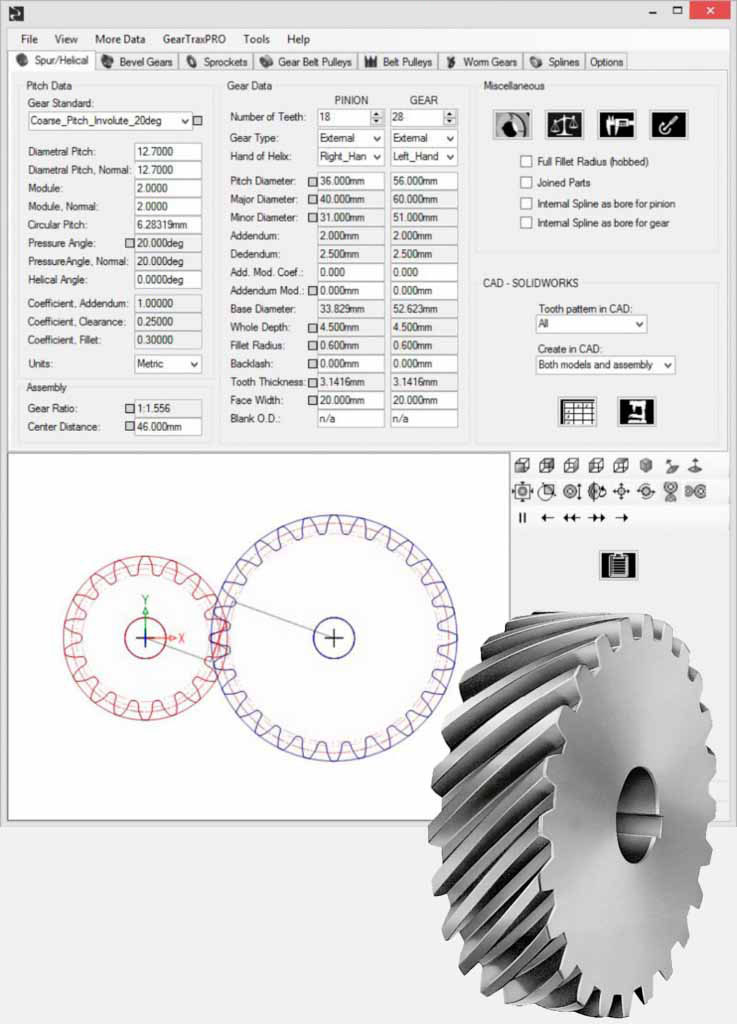Pause the gear animation
This screenshot has height=1024, width=737.
click(x=522, y=518)
